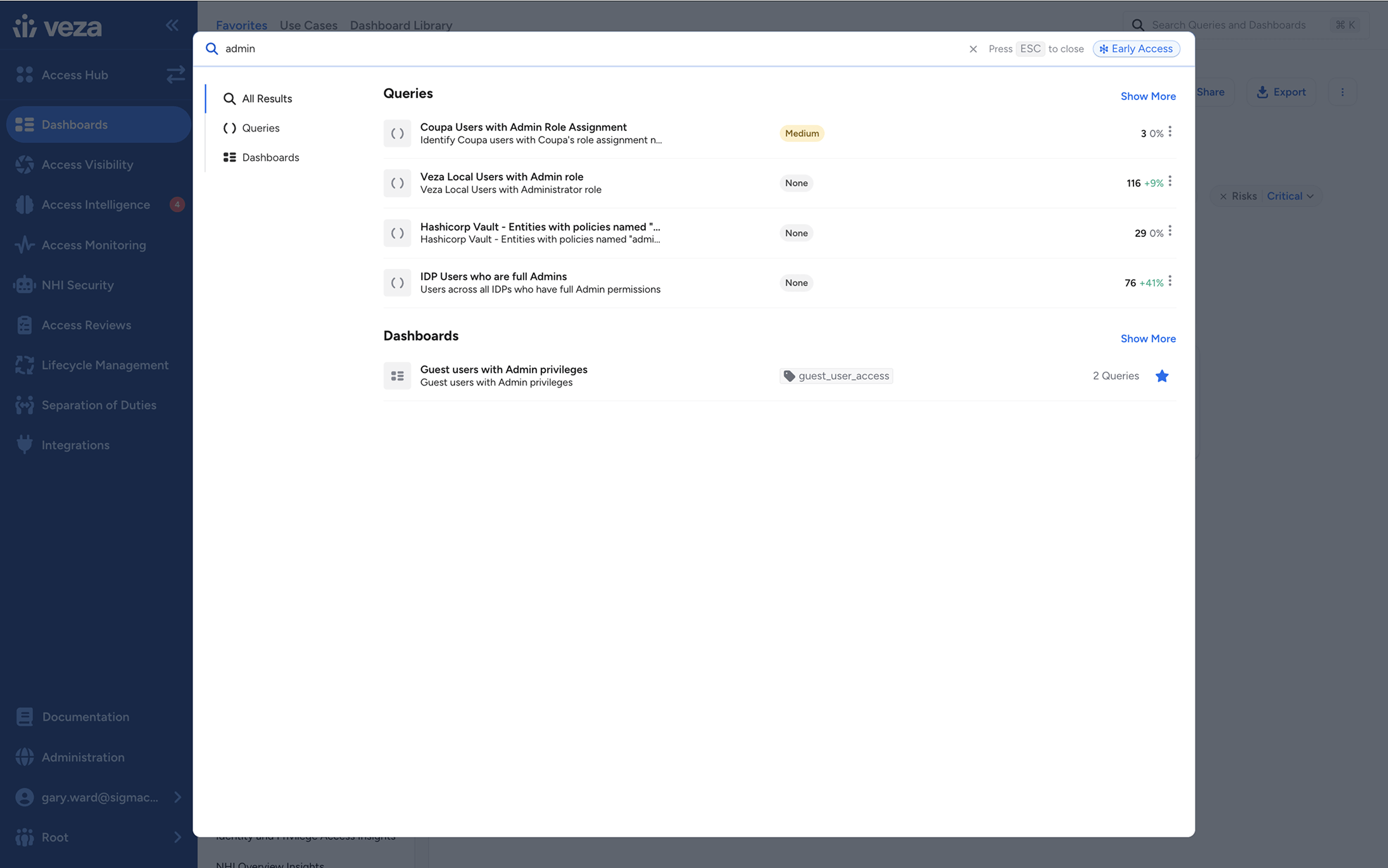Click the dashboard icon for Guest users

pos(397,376)
